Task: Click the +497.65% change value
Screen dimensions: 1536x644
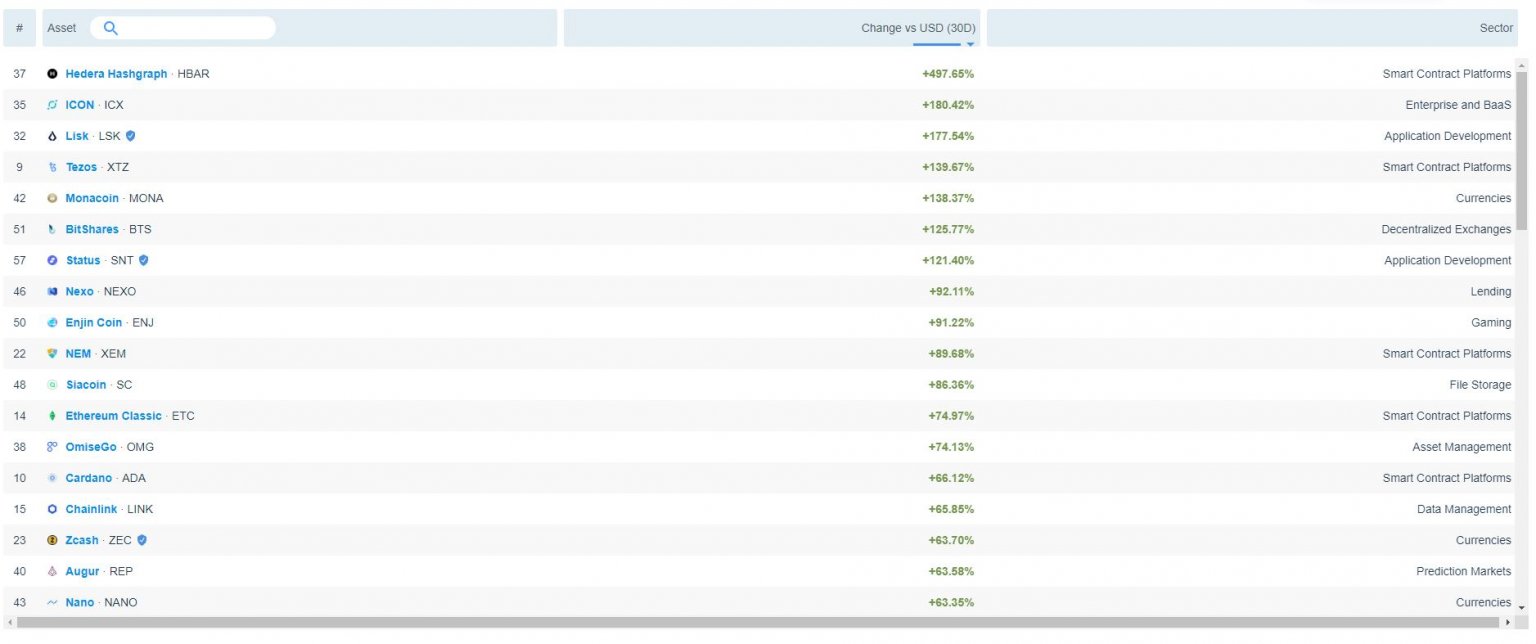Action: point(948,74)
